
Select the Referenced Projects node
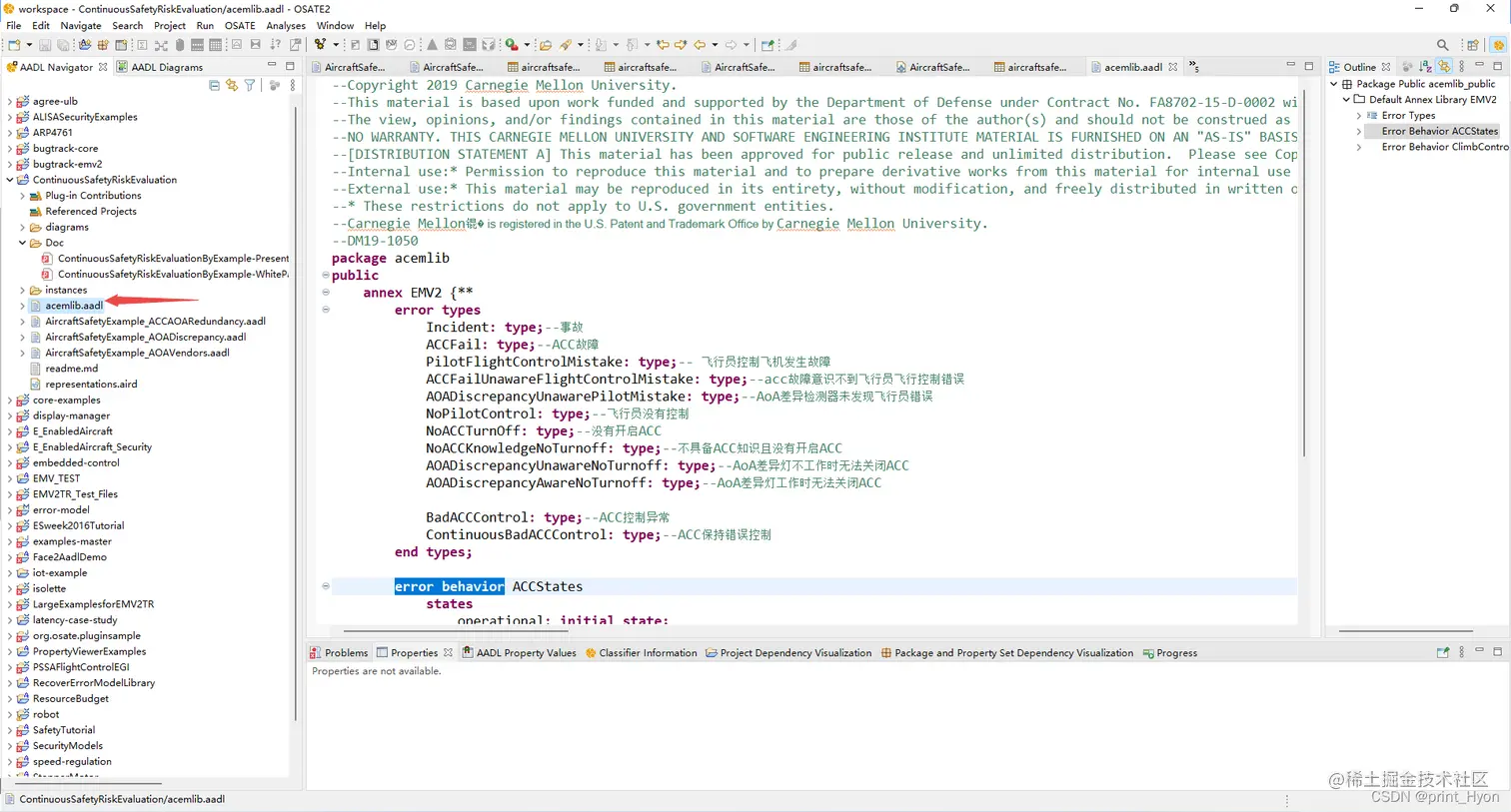[x=91, y=212]
